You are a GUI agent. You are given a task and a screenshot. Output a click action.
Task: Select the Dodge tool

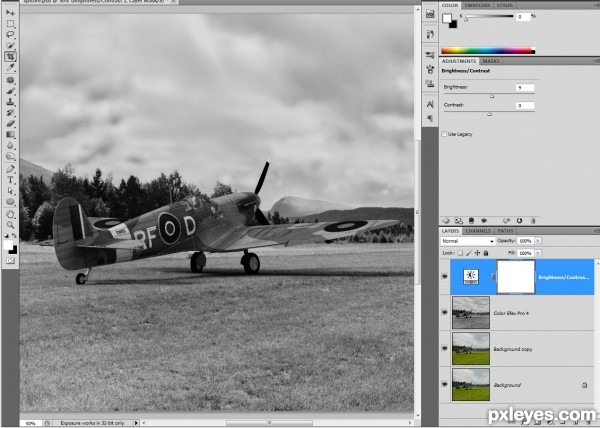(10, 156)
